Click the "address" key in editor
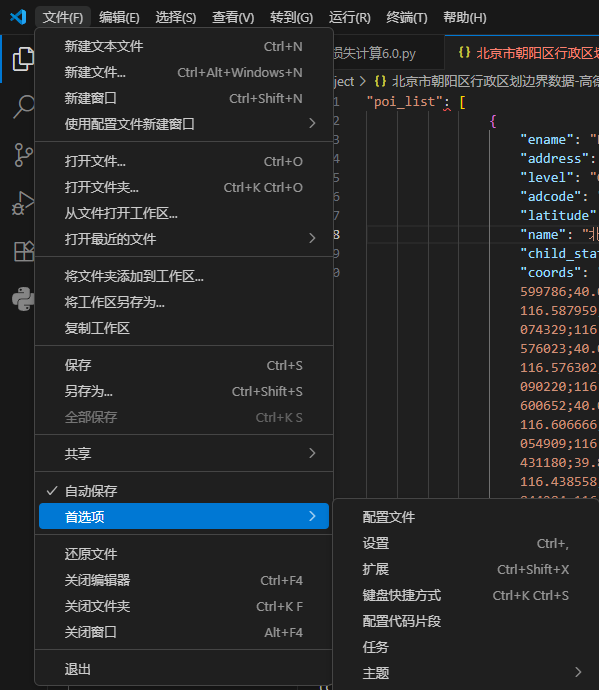 pyautogui.click(x=555, y=158)
